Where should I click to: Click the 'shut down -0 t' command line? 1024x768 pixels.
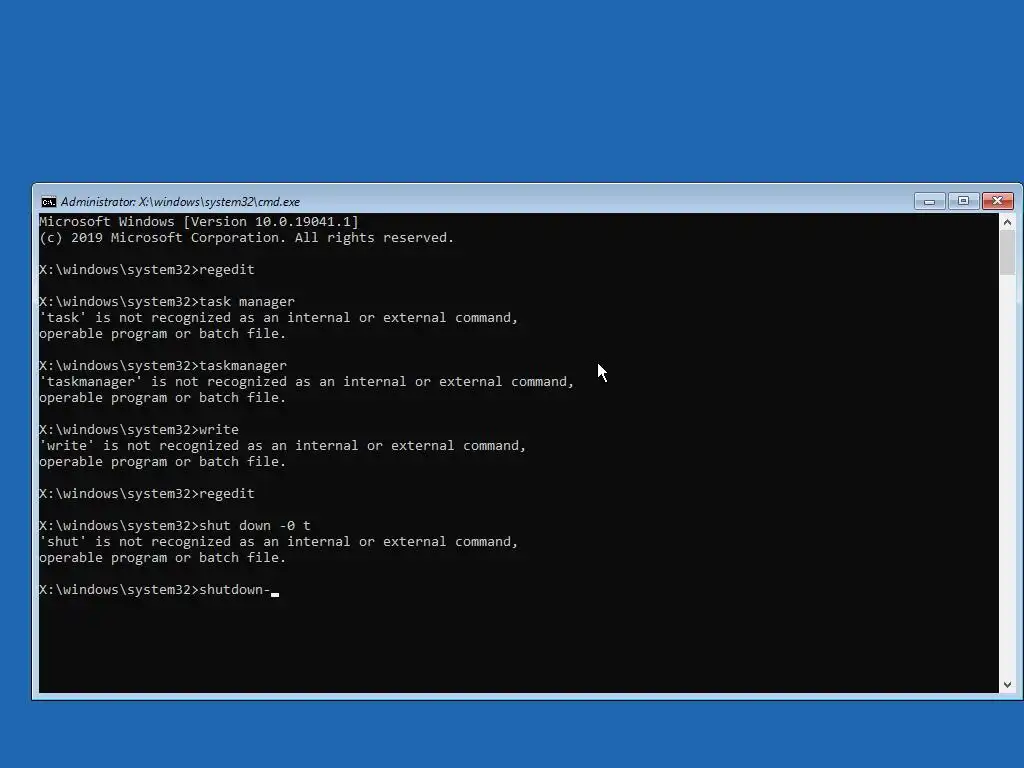(174, 526)
